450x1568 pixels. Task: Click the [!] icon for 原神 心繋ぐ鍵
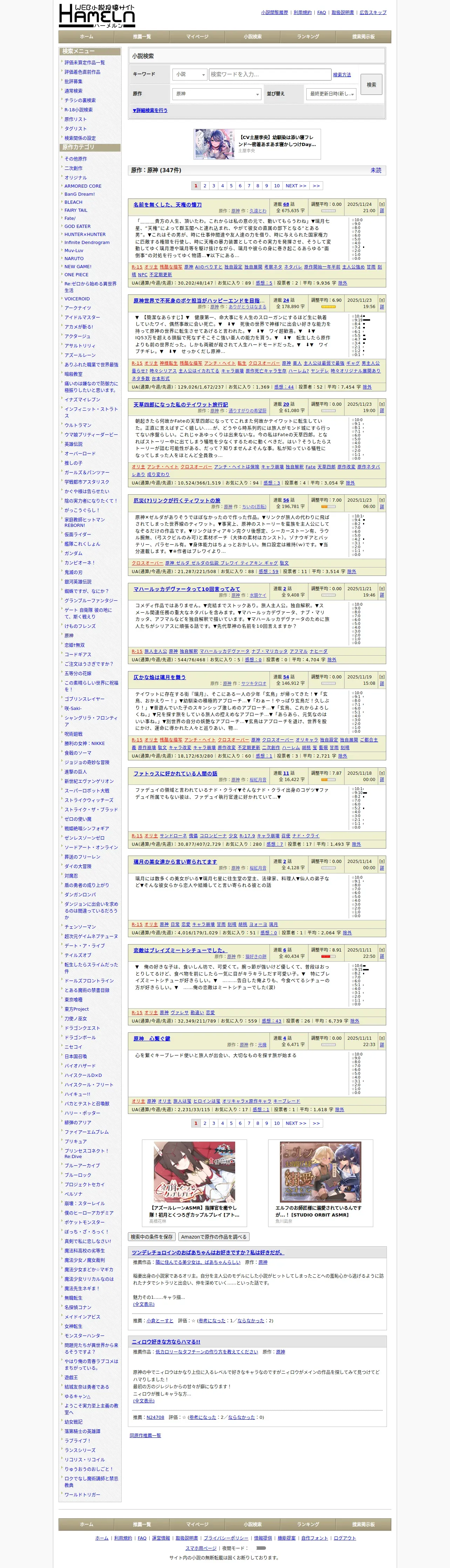382,1038
